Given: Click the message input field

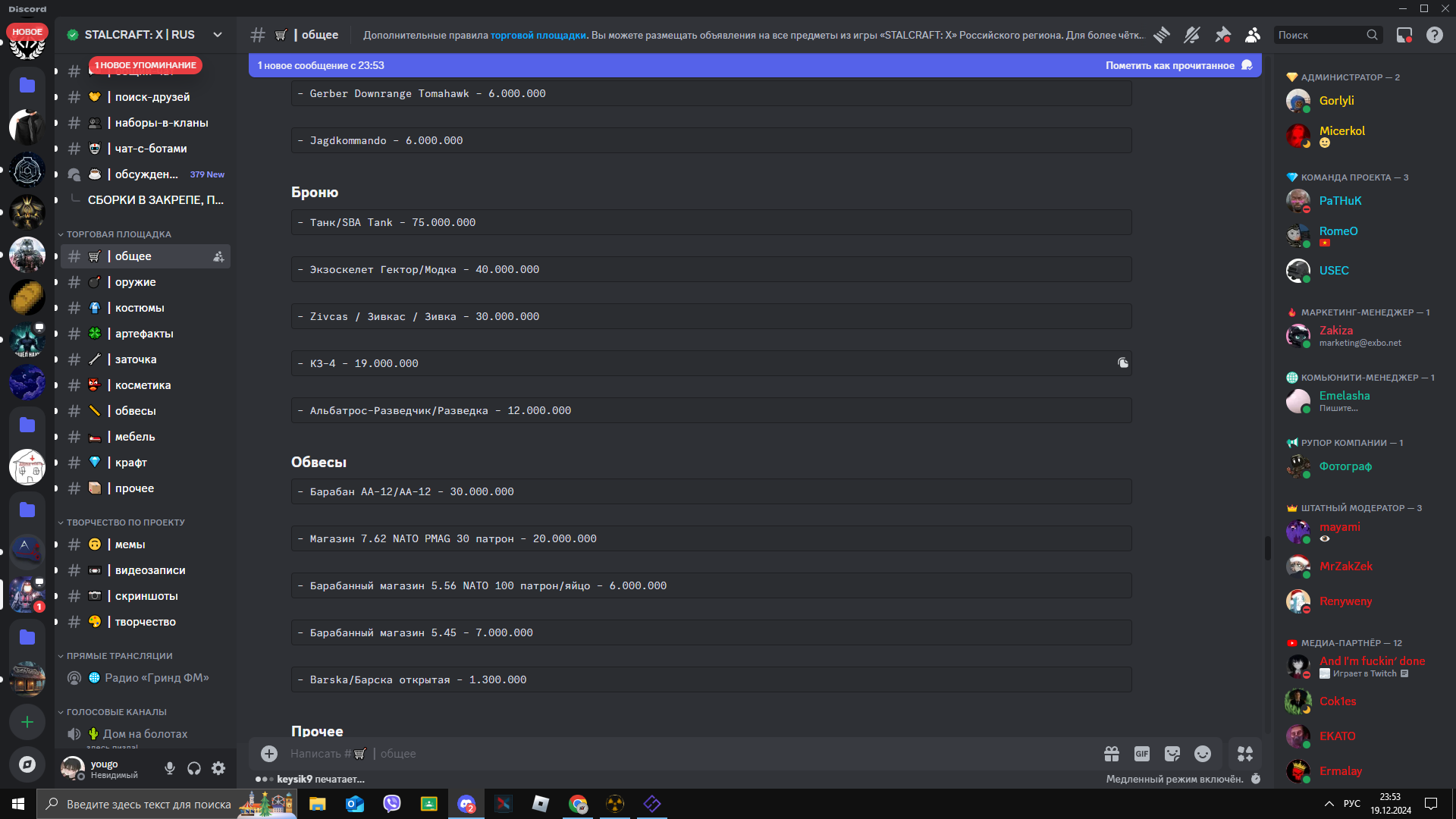Looking at the screenshot, I should pyautogui.click(x=690, y=754).
